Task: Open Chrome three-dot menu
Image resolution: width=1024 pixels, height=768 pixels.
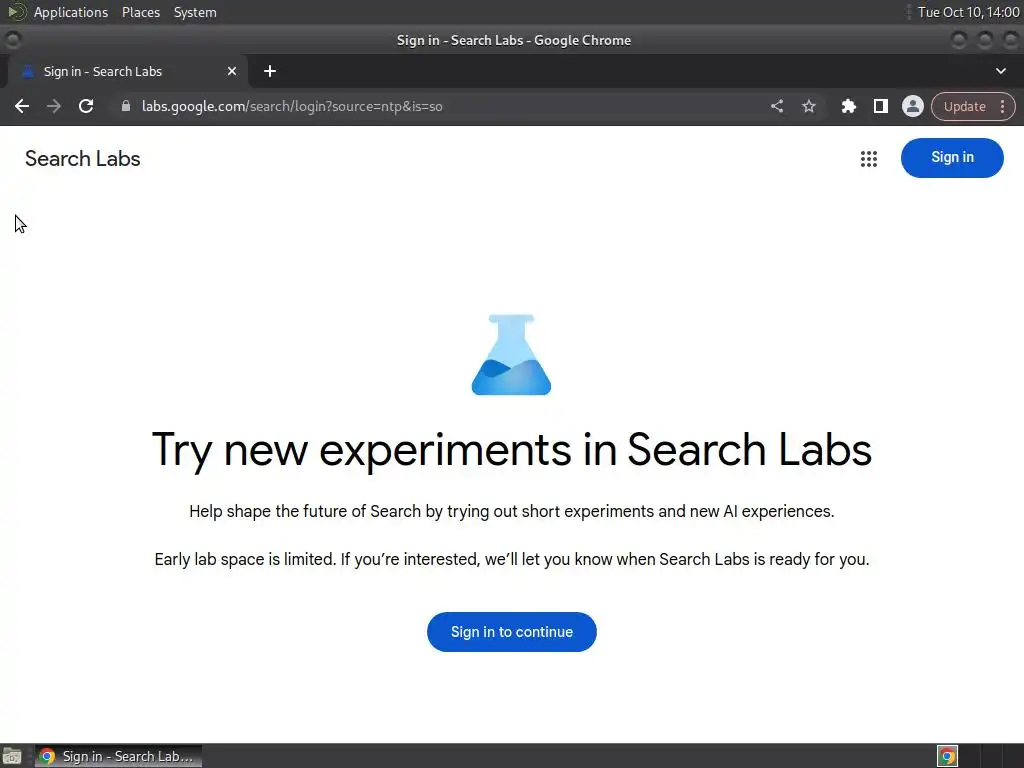Action: click(1002, 106)
